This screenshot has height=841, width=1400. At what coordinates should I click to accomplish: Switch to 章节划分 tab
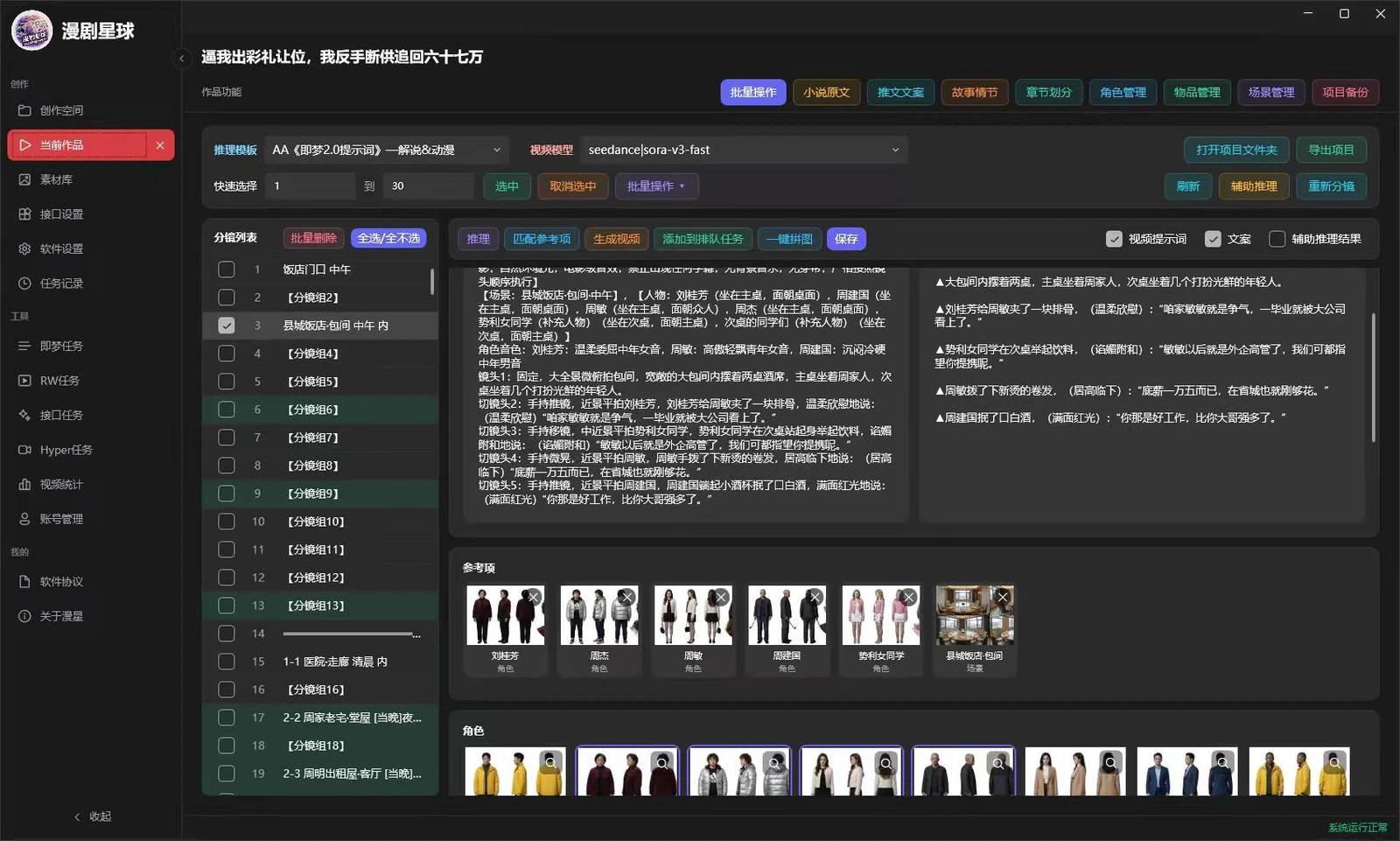click(1049, 92)
